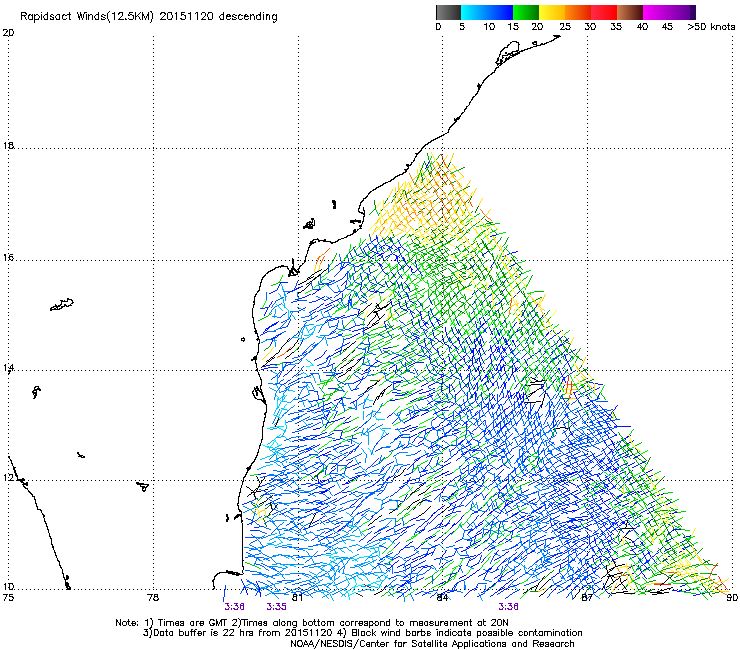Click the orange 25-30 knots legend segment
Viewport: 740px width, 650px height.
(x=578, y=12)
